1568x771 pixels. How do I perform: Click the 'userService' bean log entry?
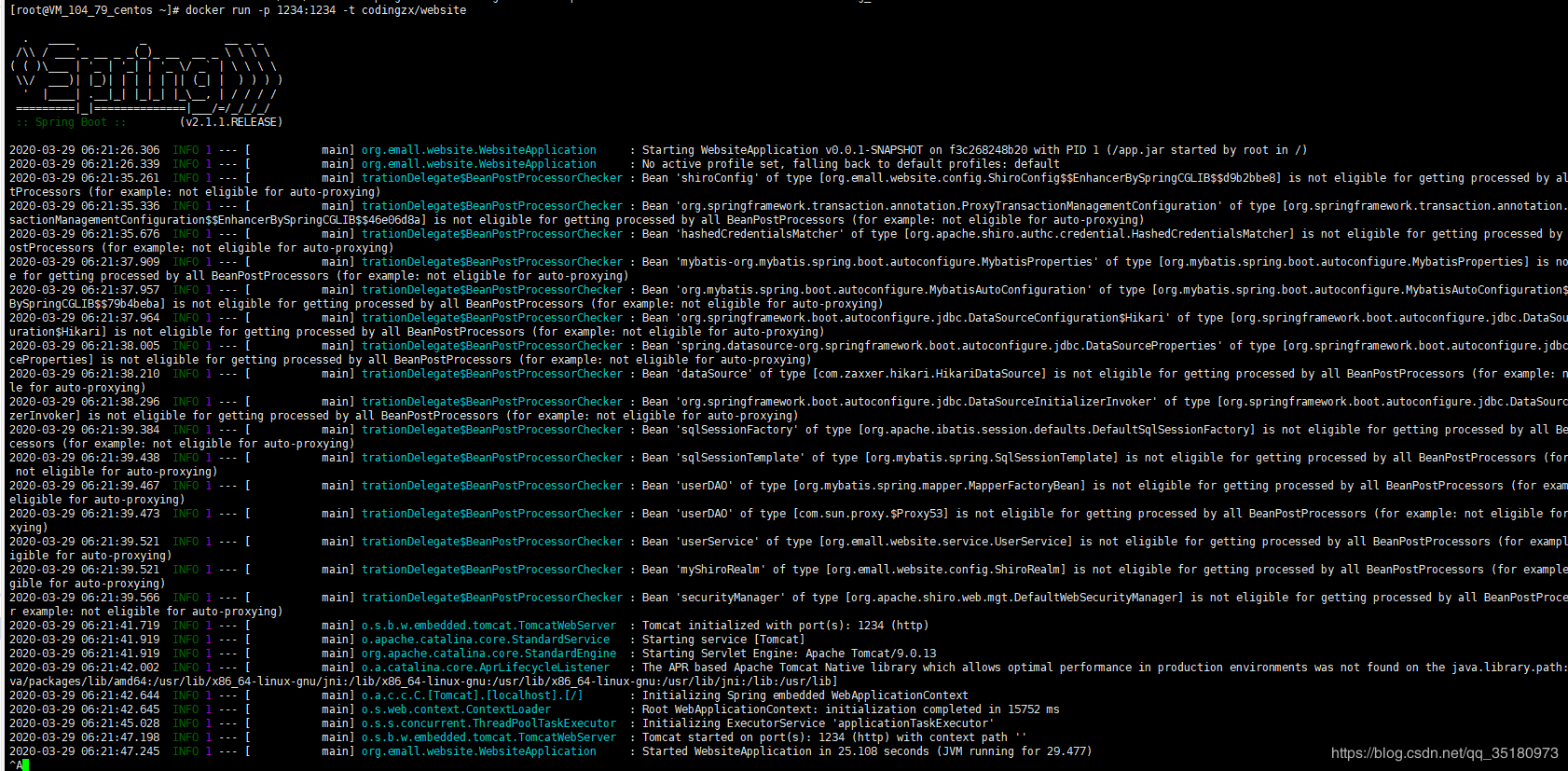point(1105,542)
